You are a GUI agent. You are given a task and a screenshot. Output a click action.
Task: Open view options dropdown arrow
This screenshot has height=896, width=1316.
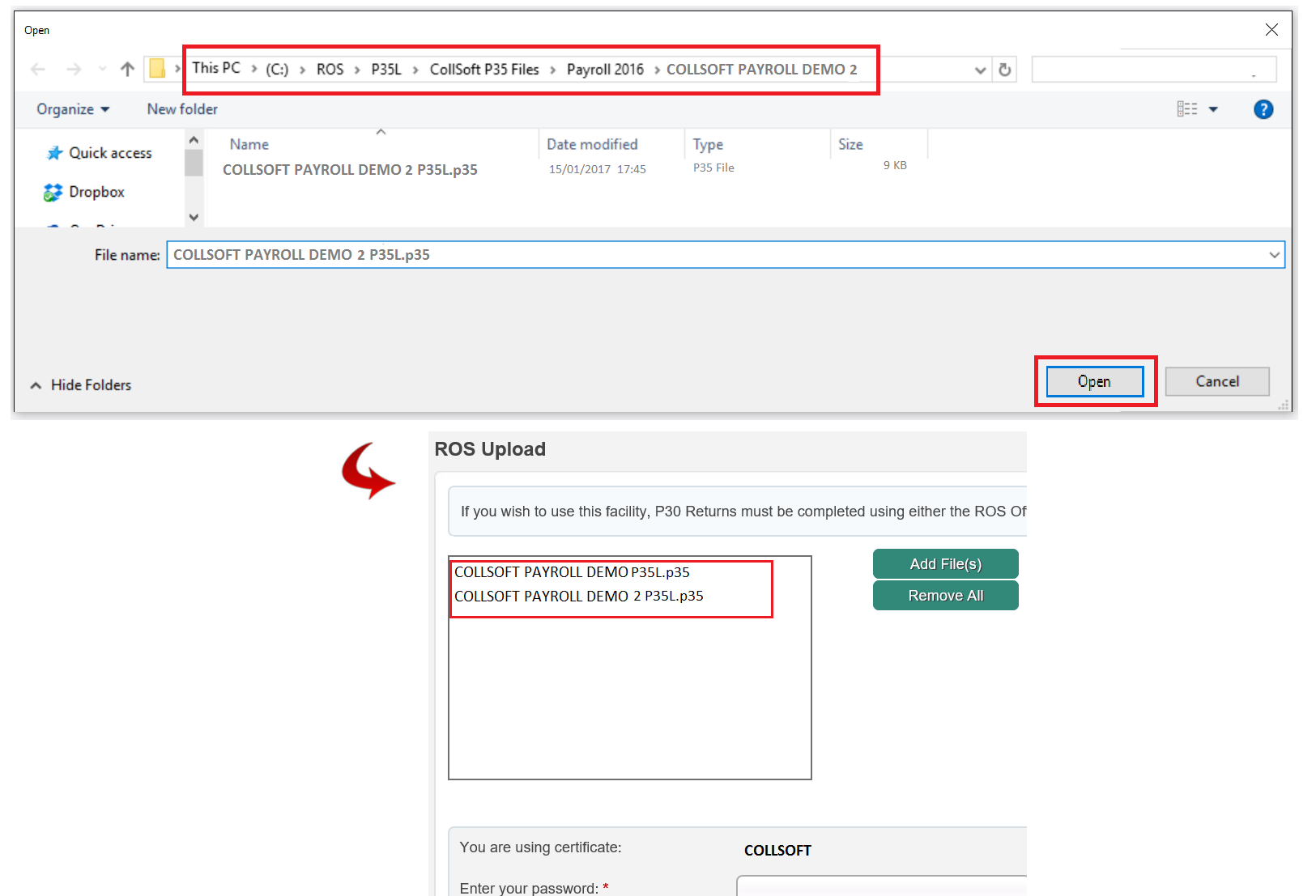[1213, 109]
